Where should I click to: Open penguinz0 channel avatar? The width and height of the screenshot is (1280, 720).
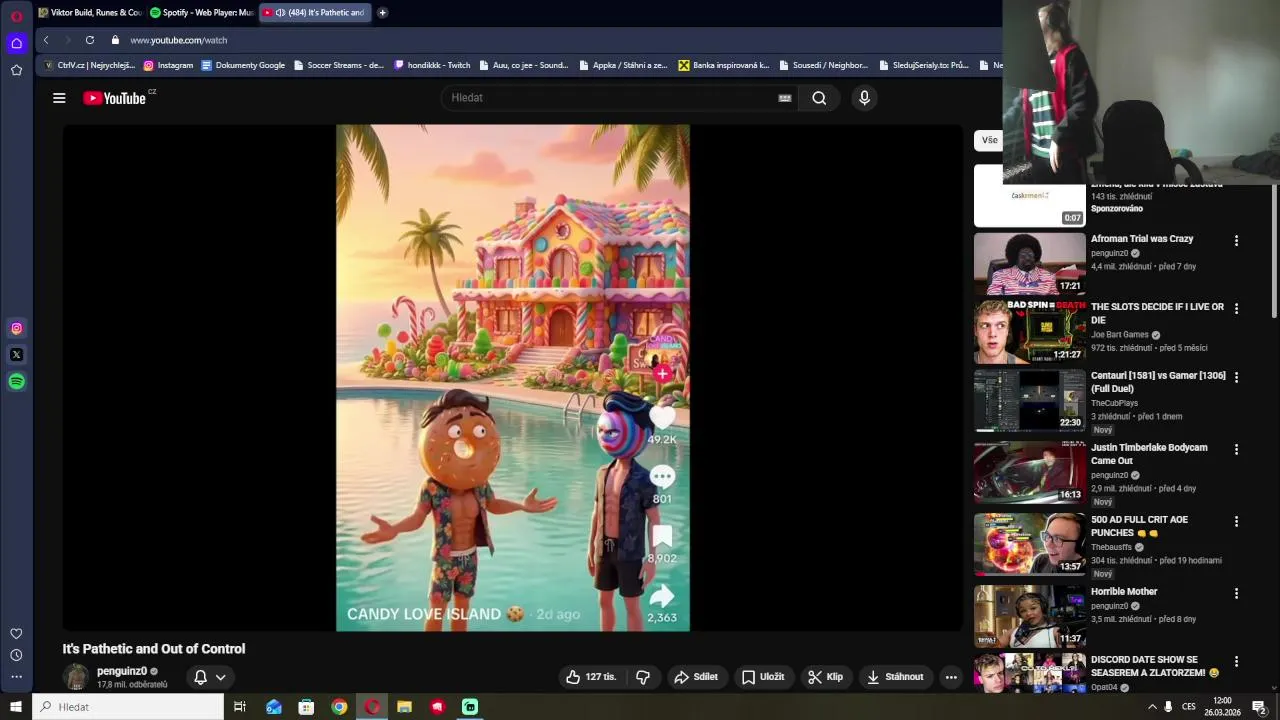point(76,677)
